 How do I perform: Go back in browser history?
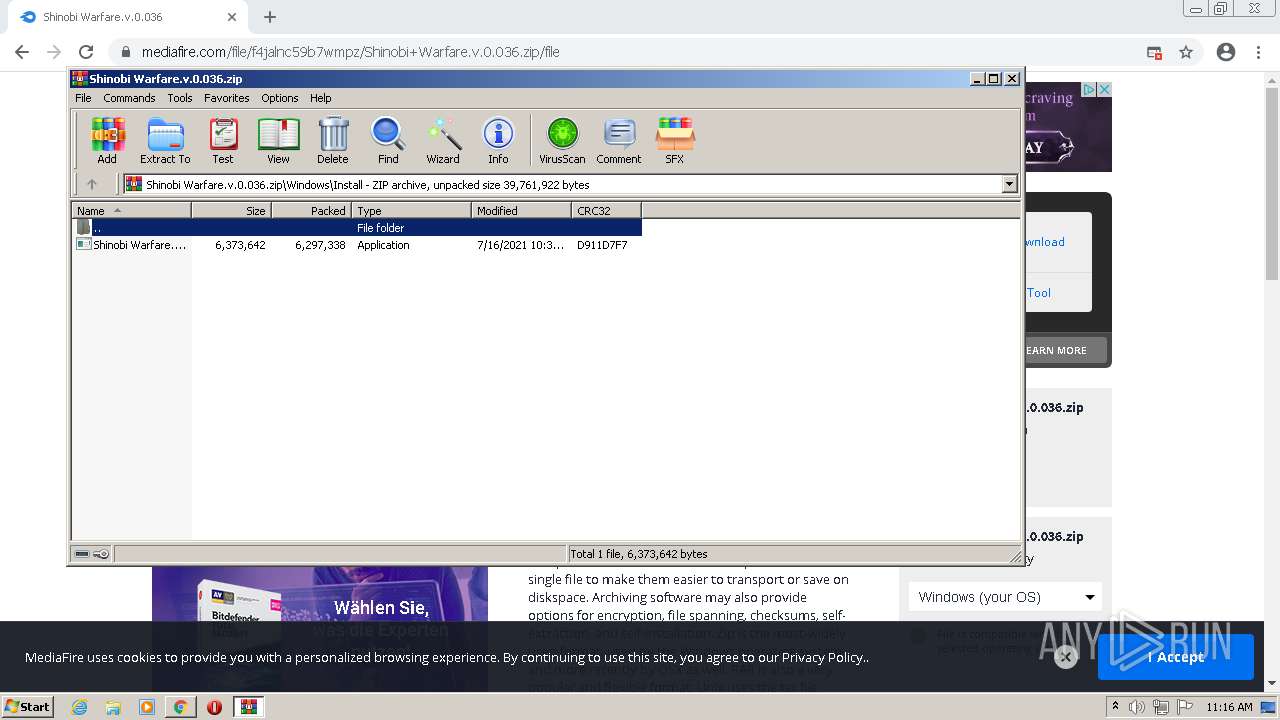22,52
